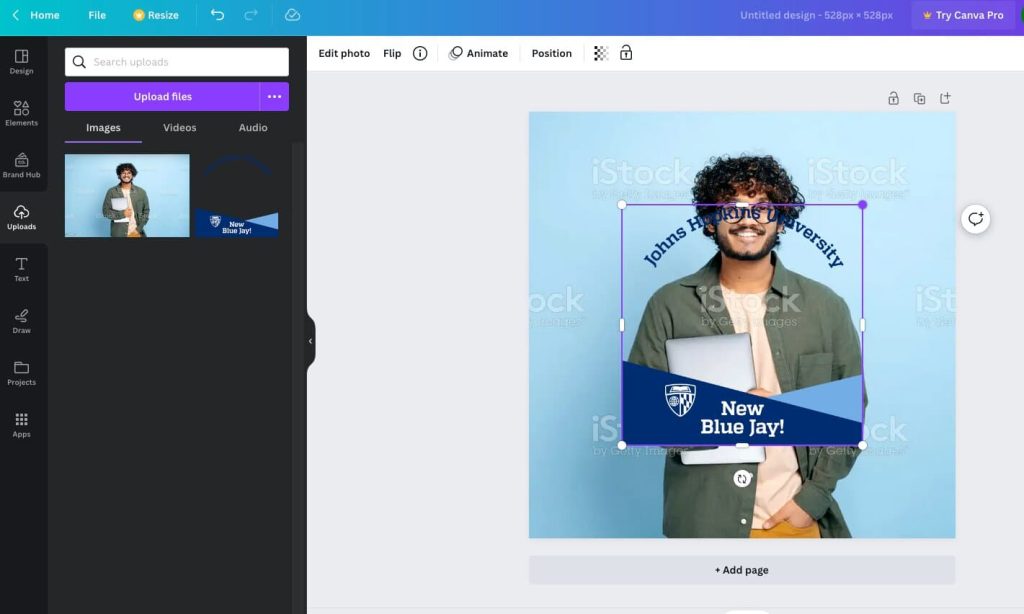This screenshot has width=1024, height=614.
Task: Select the man with laptop thumbnail
Action: pyautogui.click(x=127, y=195)
